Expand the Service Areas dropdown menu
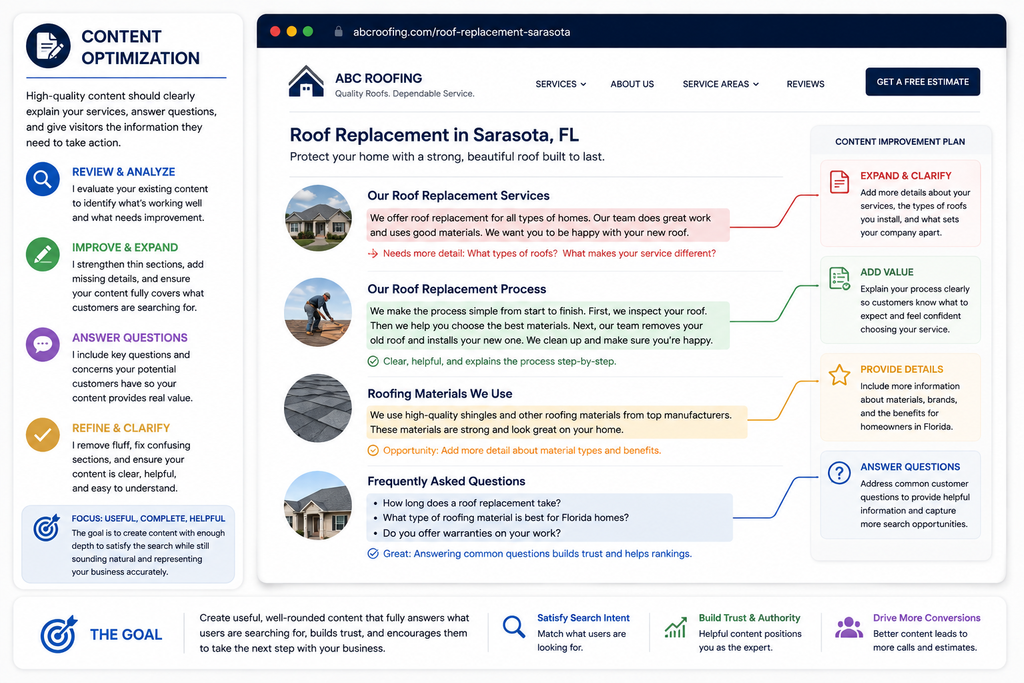This screenshot has width=1024, height=683. [721, 84]
